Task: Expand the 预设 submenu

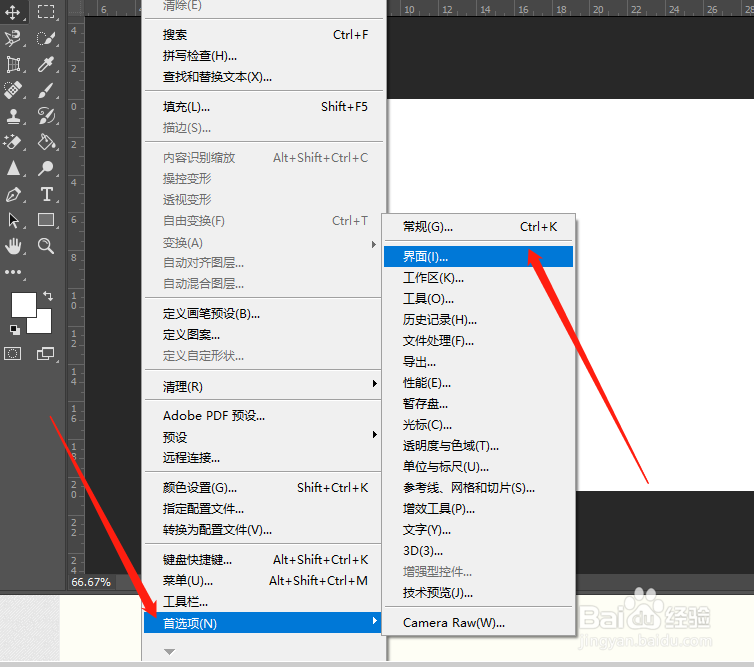Action: pos(263,437)
